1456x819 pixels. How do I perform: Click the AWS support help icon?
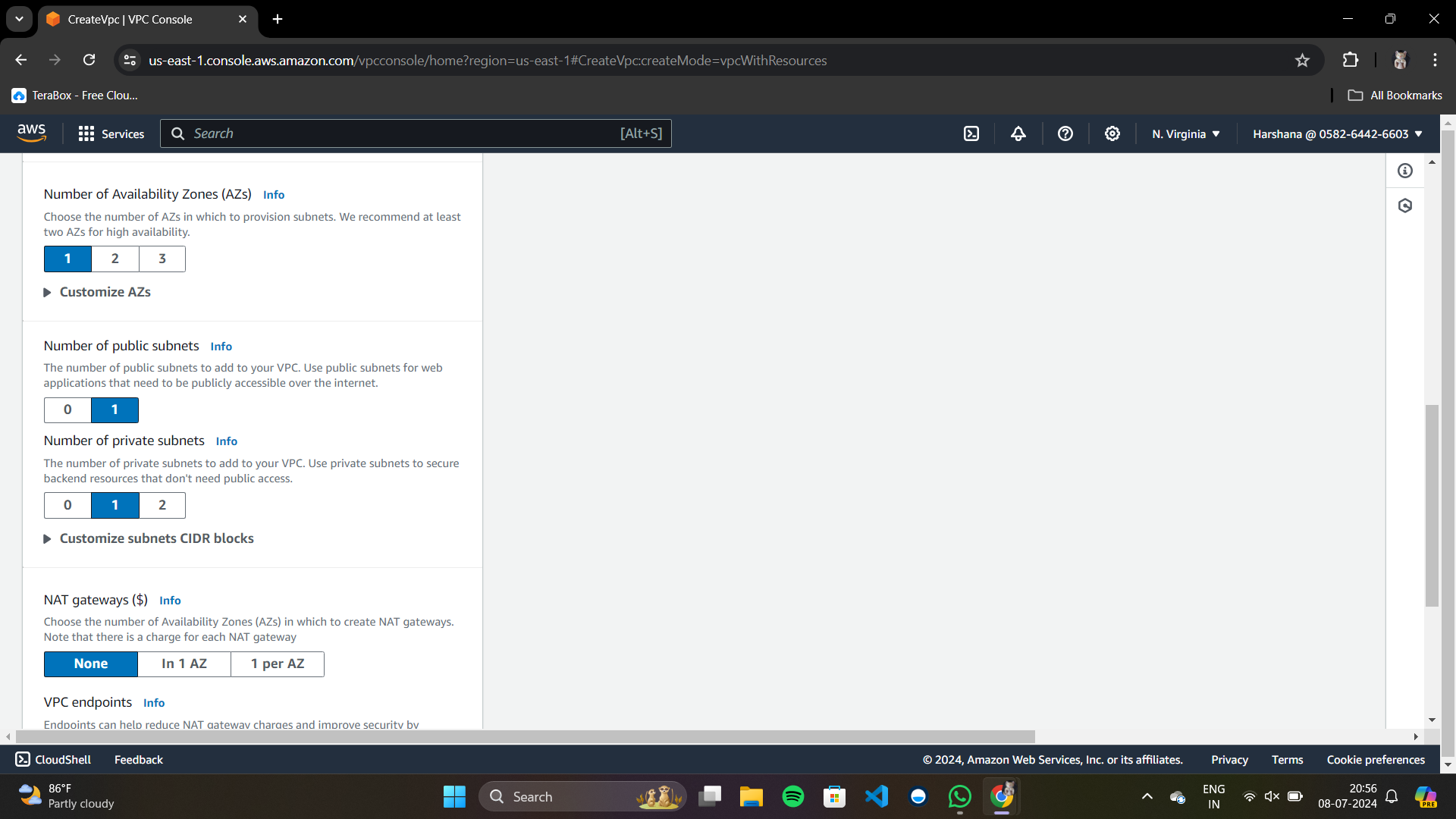click(1065, 133)
